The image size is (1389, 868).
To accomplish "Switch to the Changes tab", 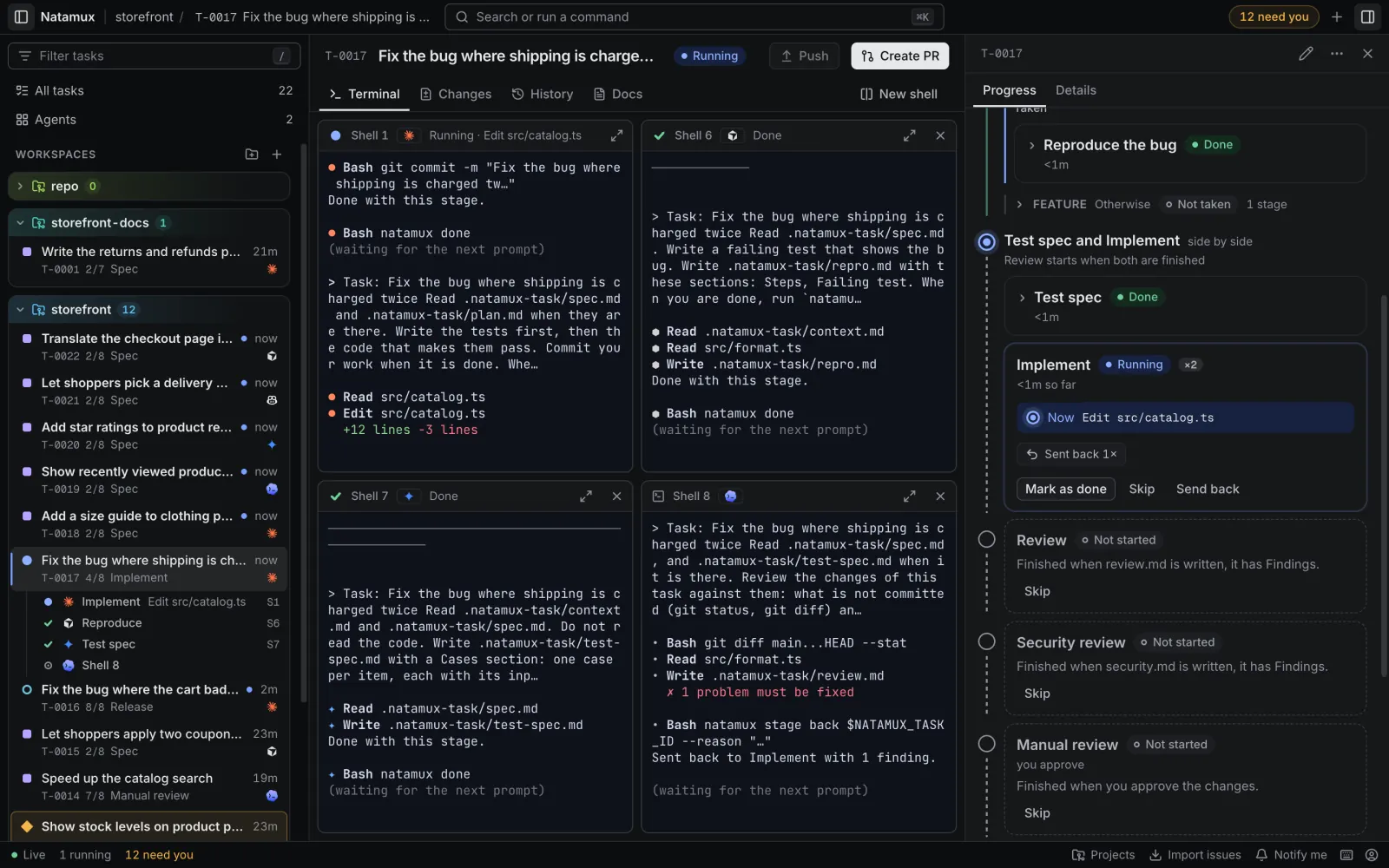I will 456,94.
